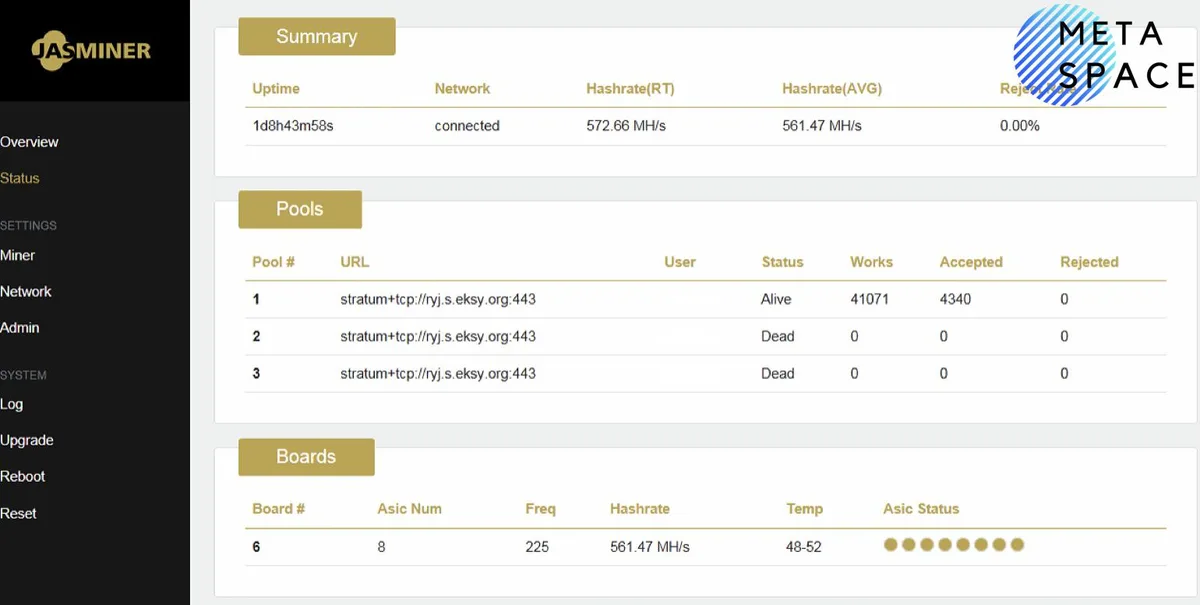Click the Temp column header
This screenshot has height=605, width=1200.
(x=805, y=509)
